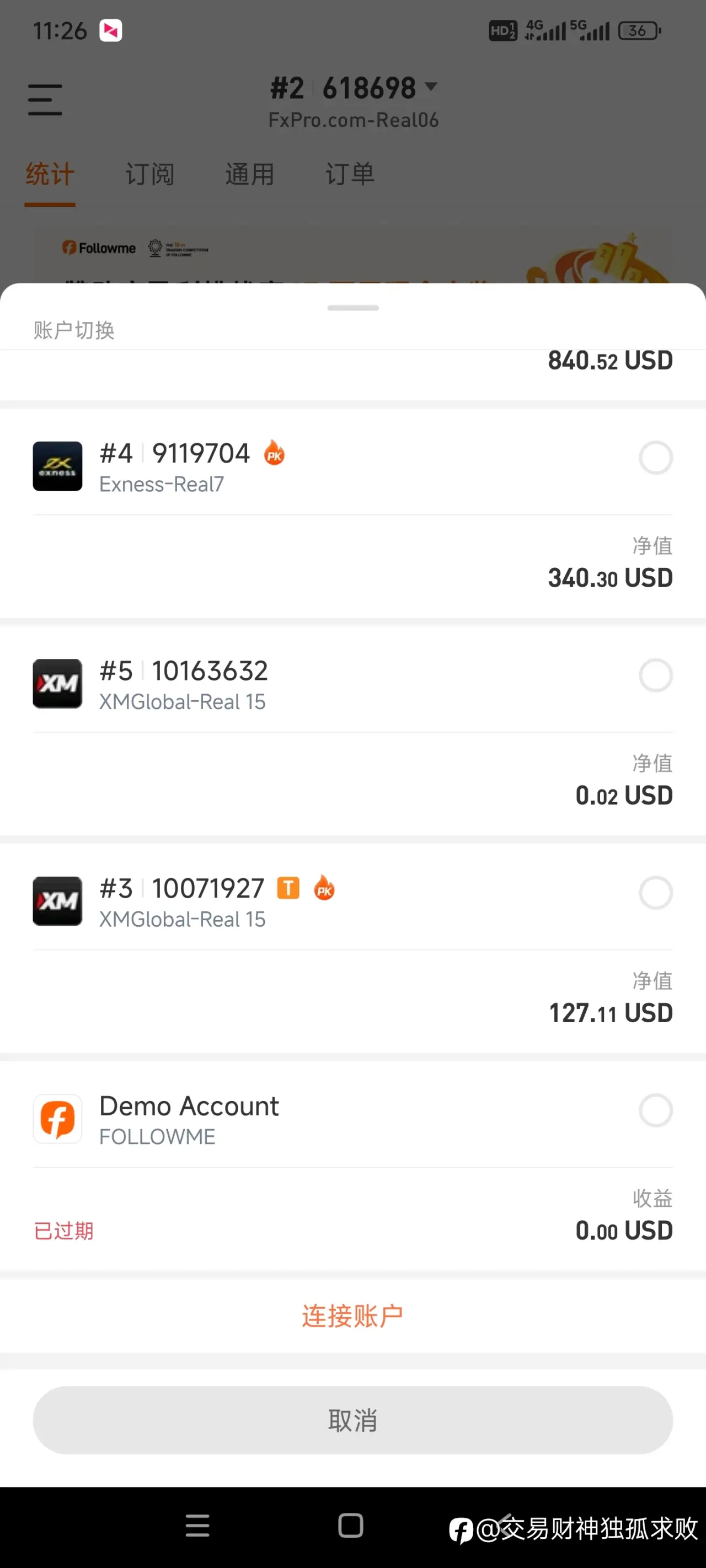This screenshot has width=706, height=1568.
Task: Tap the Followme Demo Account logo
Action: (x=57, y=1119)
